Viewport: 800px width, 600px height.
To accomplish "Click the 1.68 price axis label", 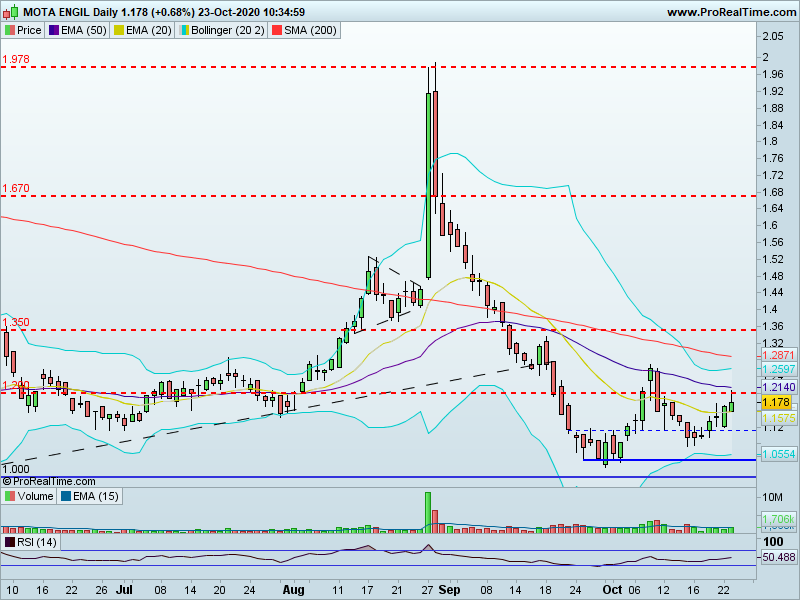I will pyautogui.click(x=773, y=192).
